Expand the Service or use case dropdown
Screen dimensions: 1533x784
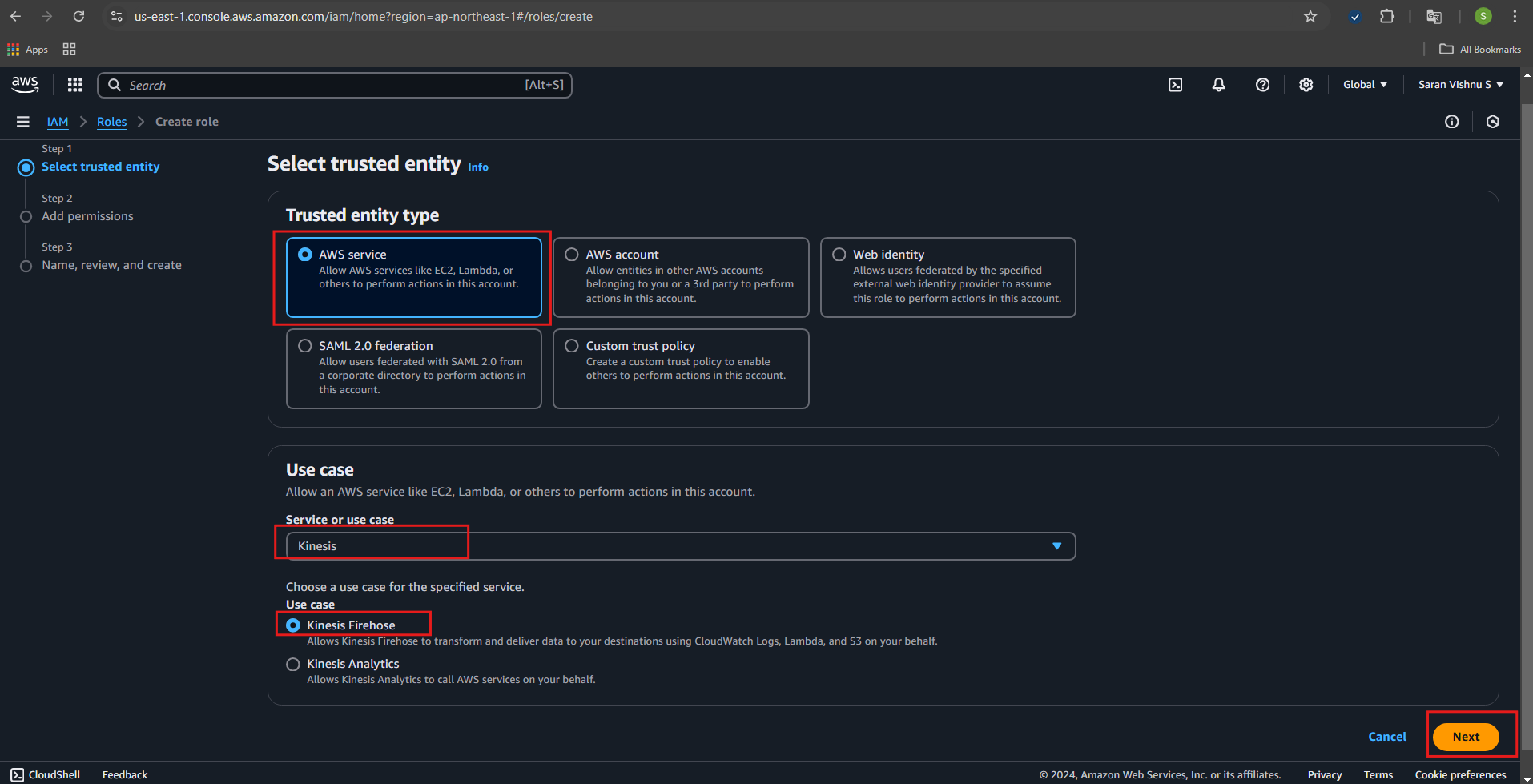(x=680, y=546)
